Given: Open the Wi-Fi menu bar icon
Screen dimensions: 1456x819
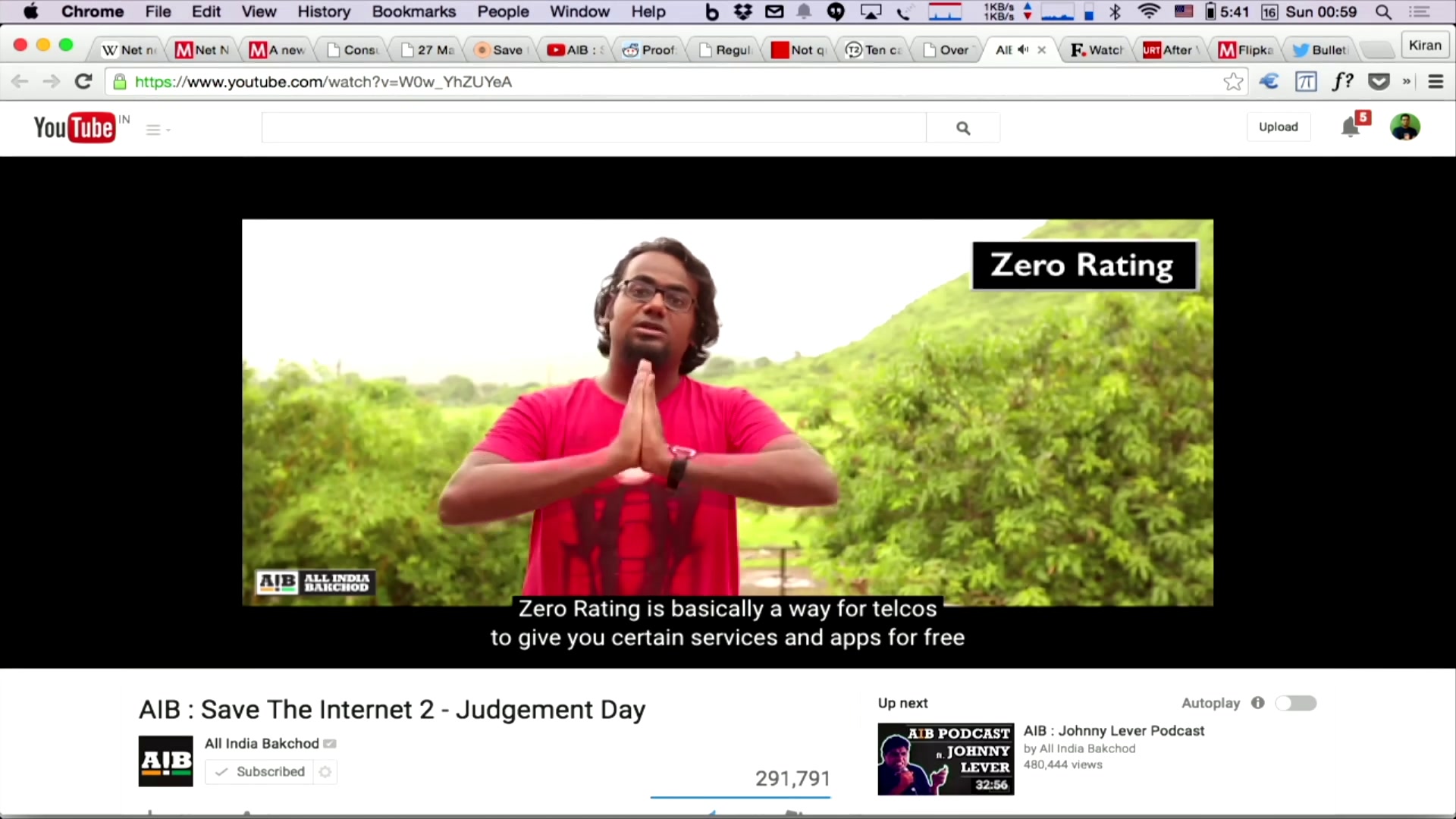Looking at the screenshot, I should [1149, 11].
